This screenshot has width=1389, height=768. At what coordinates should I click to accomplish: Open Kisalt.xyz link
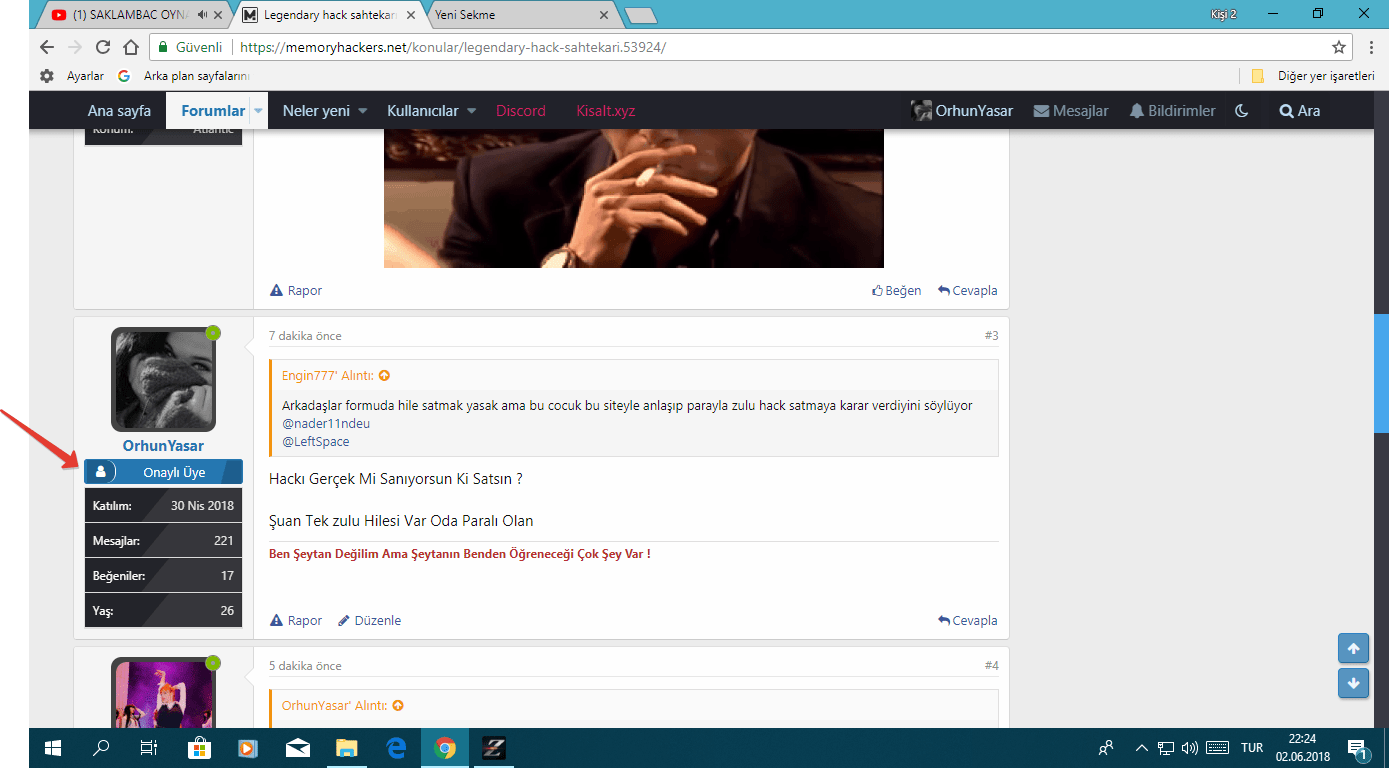point(606,111)
